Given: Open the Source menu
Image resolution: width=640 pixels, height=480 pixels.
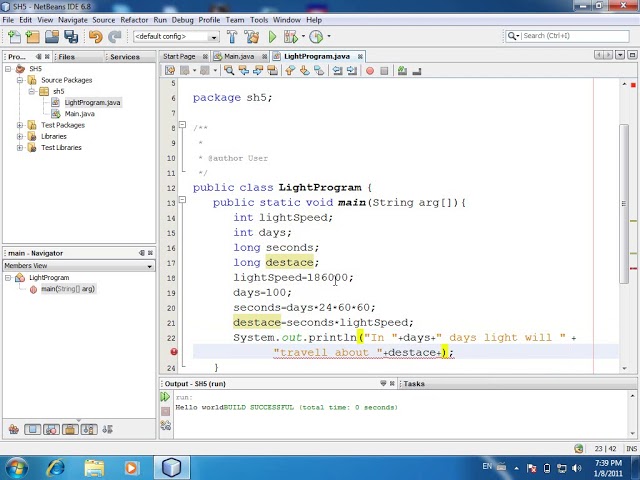Looking at the screenshot, I should 104,20.
